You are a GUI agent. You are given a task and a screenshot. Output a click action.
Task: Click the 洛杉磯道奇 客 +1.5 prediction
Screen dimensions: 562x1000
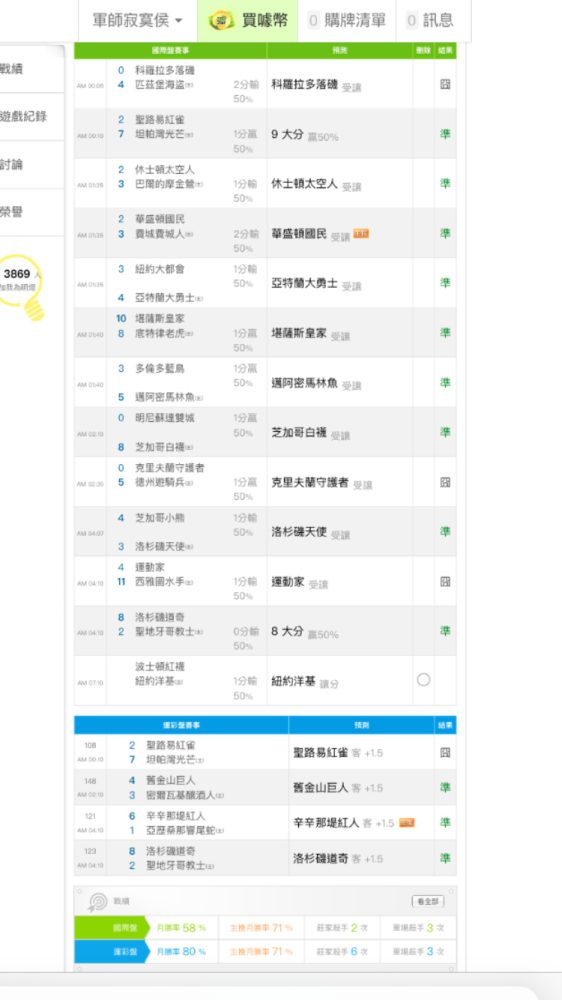pyautogui.click(x=338, y=859)
